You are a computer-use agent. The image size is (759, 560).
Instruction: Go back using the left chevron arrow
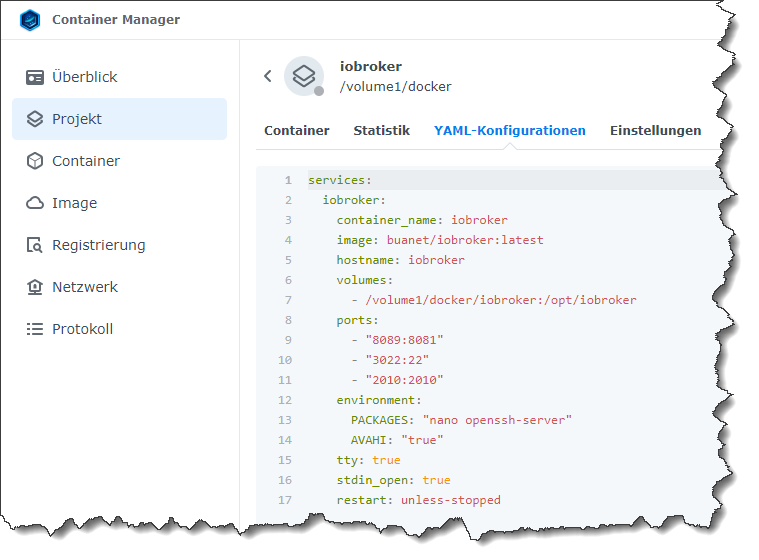pos(268,76)
